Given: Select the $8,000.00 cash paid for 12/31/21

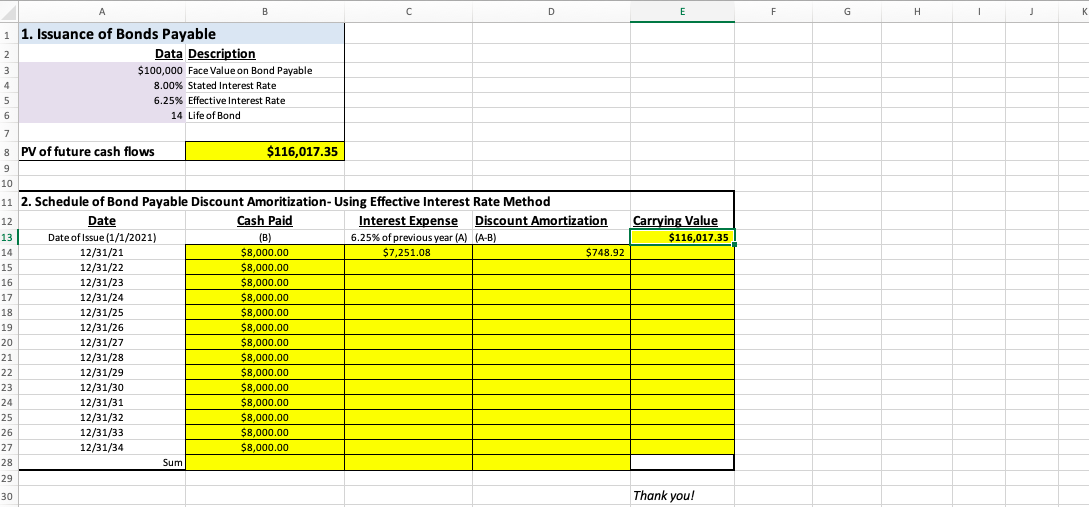Looking at the screenshot, I should tap(265, 253).
